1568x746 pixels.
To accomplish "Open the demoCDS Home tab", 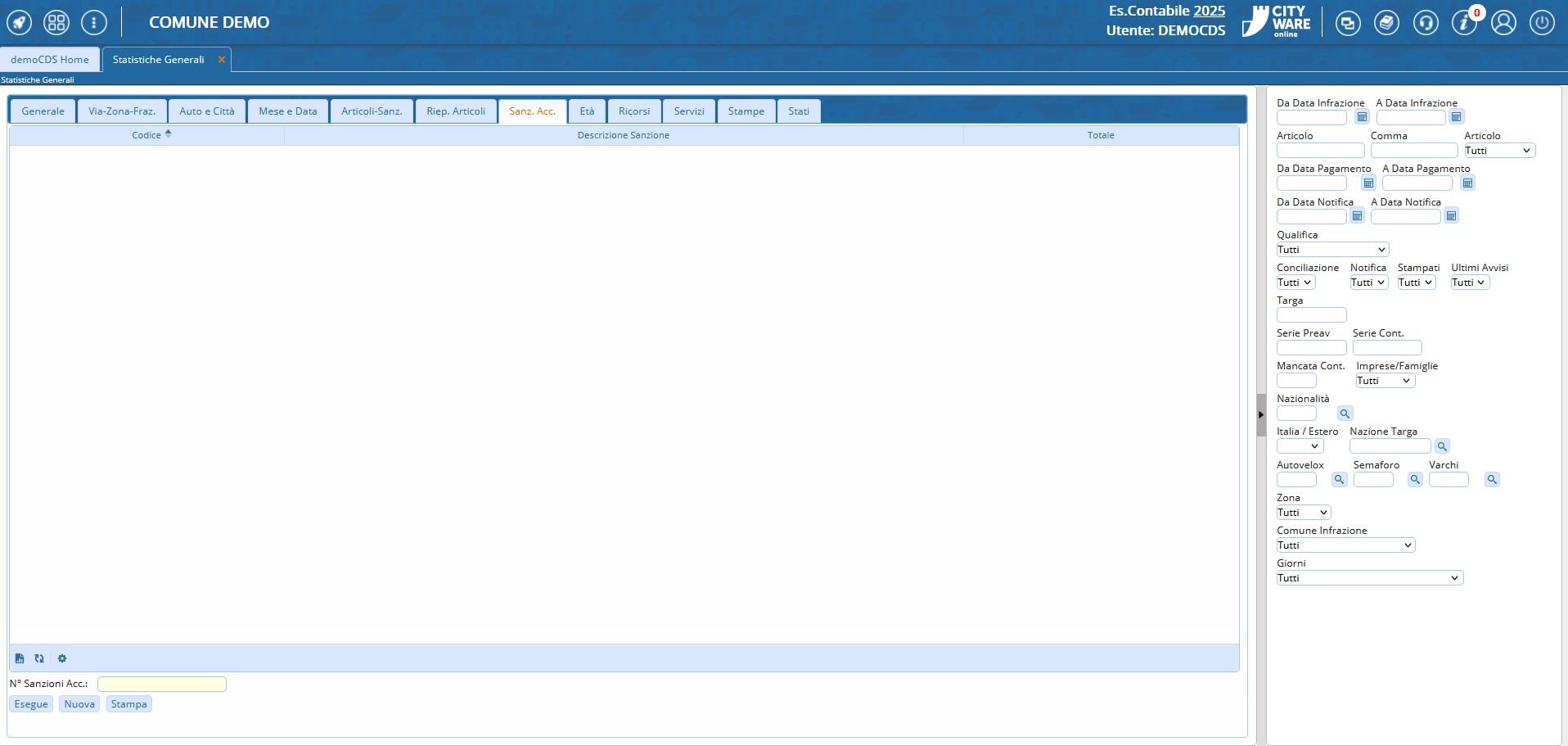I will (50, 60).
